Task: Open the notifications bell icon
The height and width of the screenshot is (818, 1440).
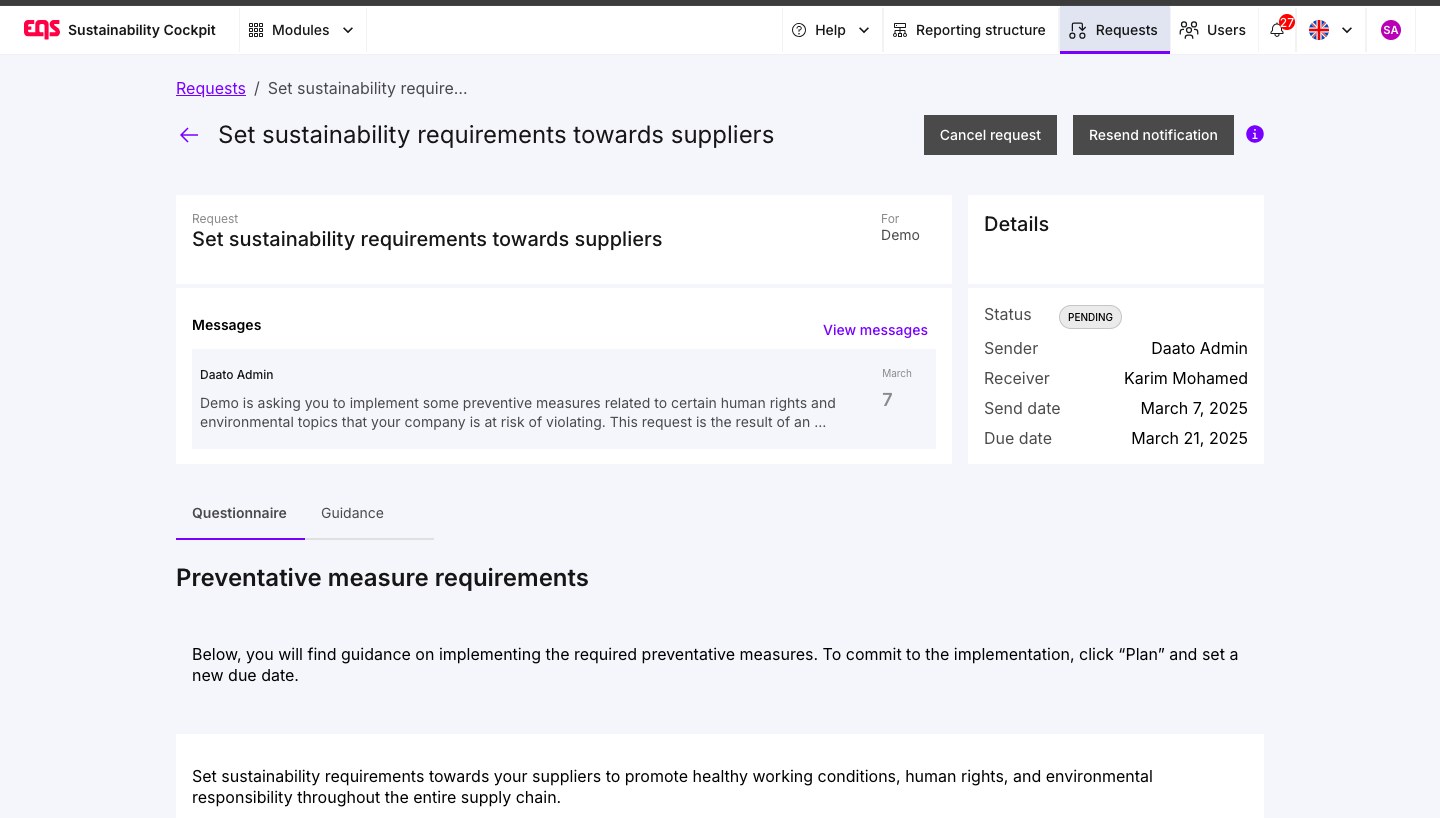Action: click(x=1277, y=30)
